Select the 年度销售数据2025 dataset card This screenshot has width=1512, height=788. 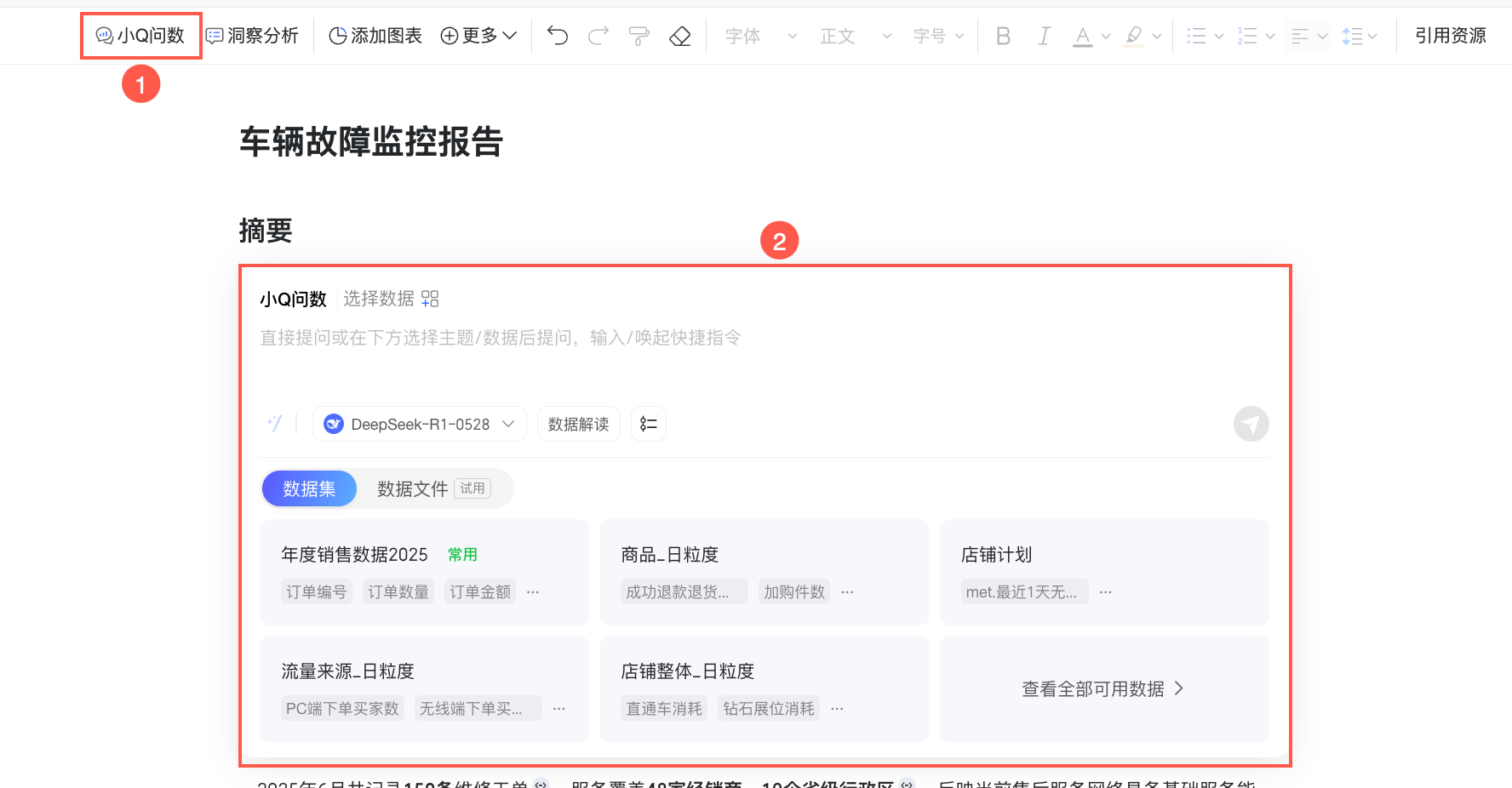pyautogui.click(x=424, y=572)
